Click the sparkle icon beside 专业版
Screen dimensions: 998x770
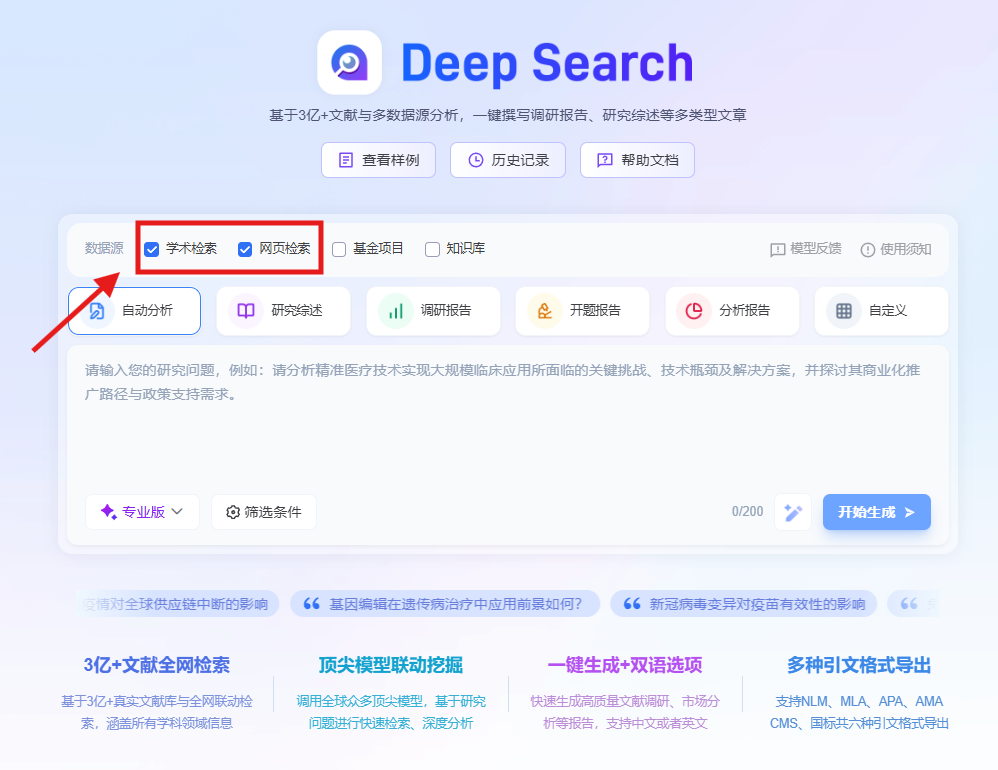point(108,512)
